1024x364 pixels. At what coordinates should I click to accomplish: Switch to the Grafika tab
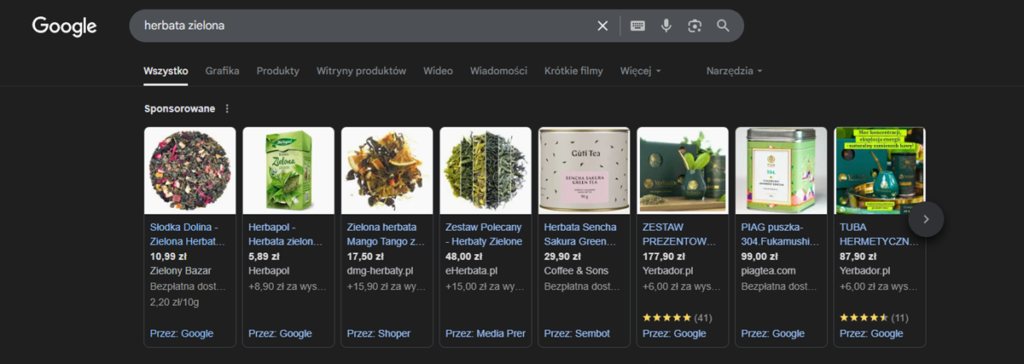(222, 71)
